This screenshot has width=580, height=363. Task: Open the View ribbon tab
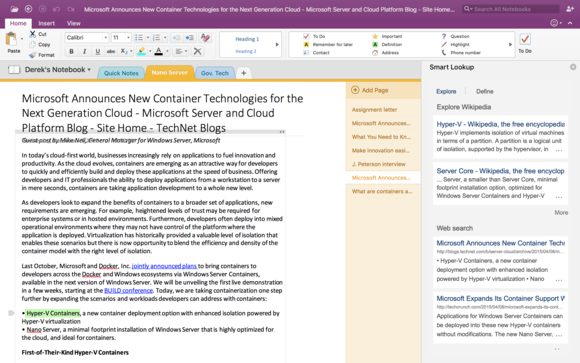[74, 23]
